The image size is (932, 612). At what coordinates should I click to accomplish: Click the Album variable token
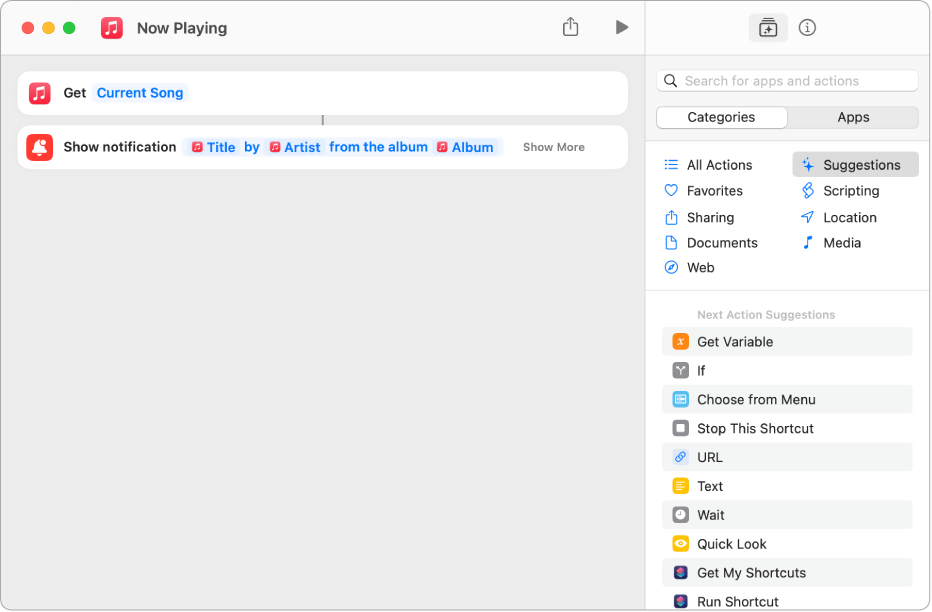click(x=465, y=147)
